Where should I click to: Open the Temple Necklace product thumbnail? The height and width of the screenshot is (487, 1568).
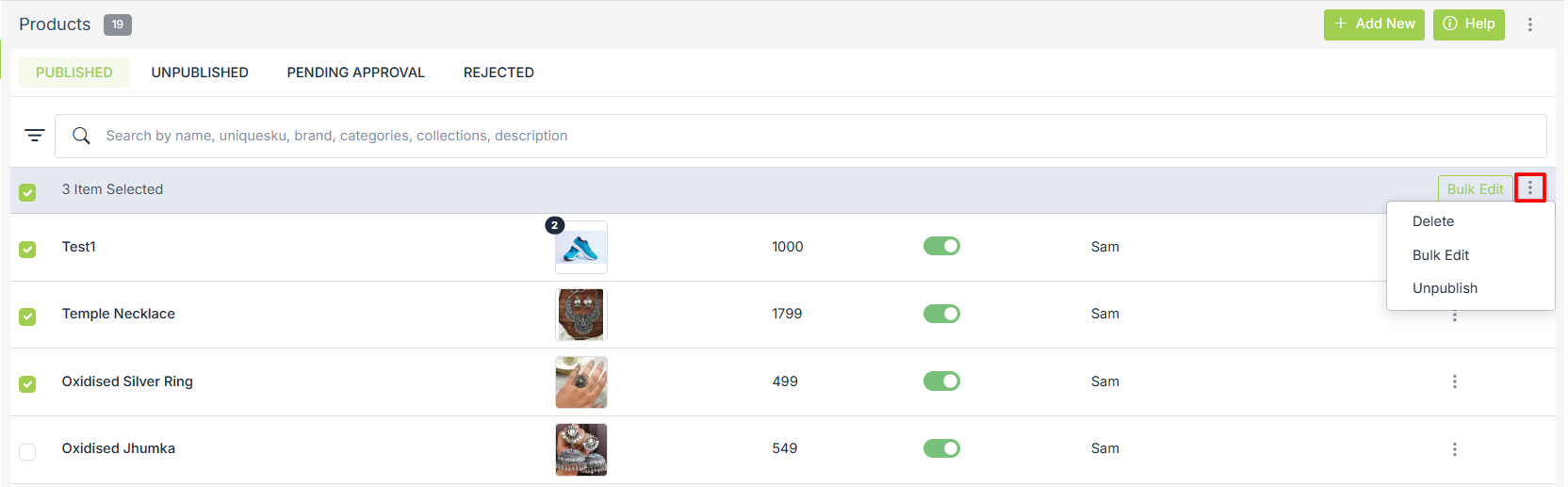581,315
